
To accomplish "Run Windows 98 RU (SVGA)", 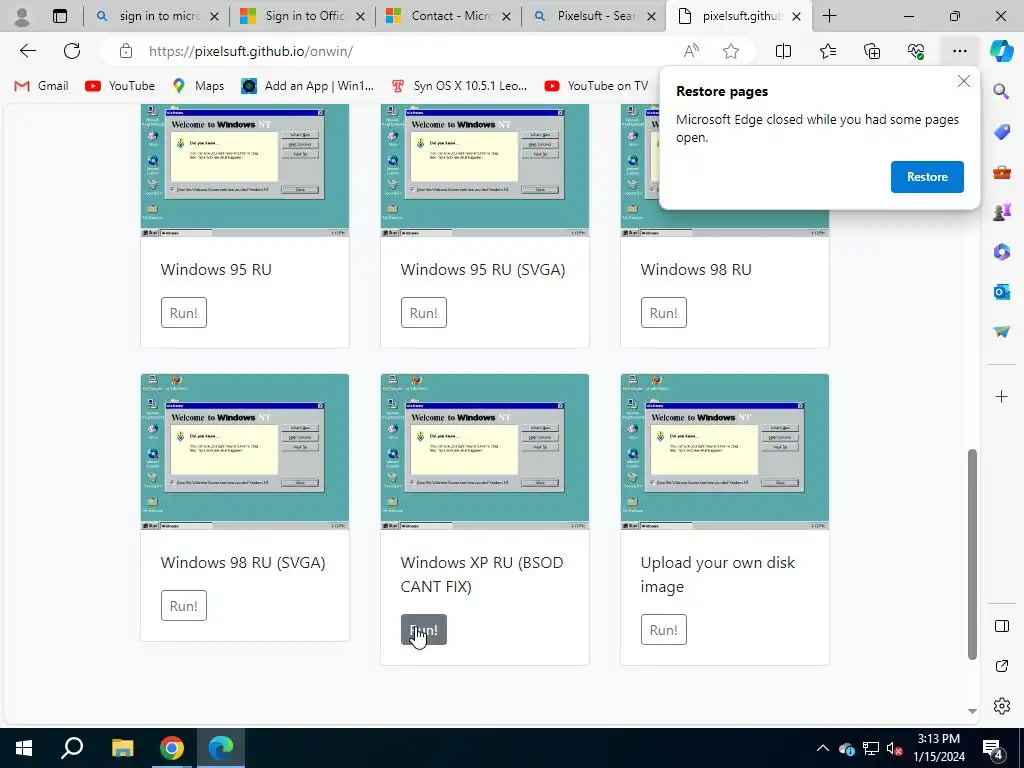I will coord(184,606).
